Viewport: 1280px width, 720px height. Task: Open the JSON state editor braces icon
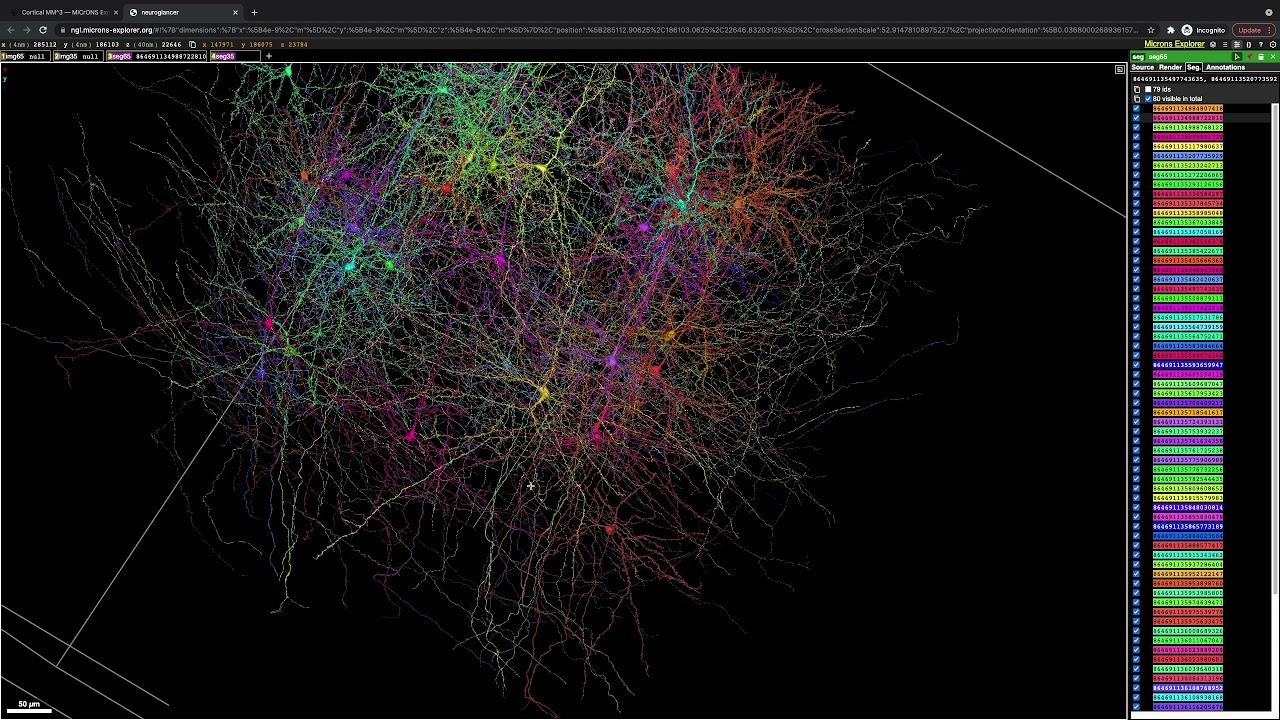[x=1249, y=45]
